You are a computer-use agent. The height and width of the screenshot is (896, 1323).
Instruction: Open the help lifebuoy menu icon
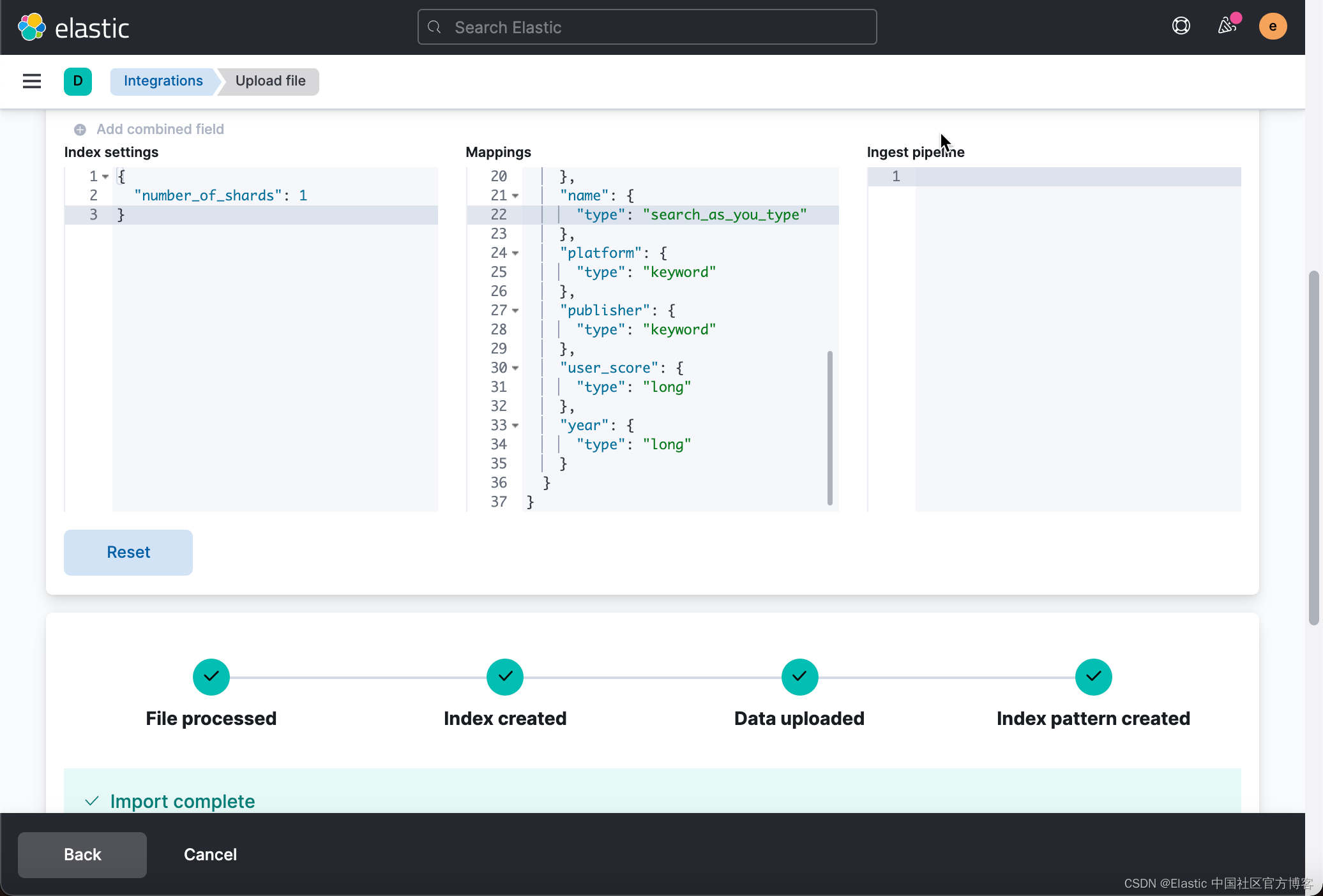coord(1181,26)
